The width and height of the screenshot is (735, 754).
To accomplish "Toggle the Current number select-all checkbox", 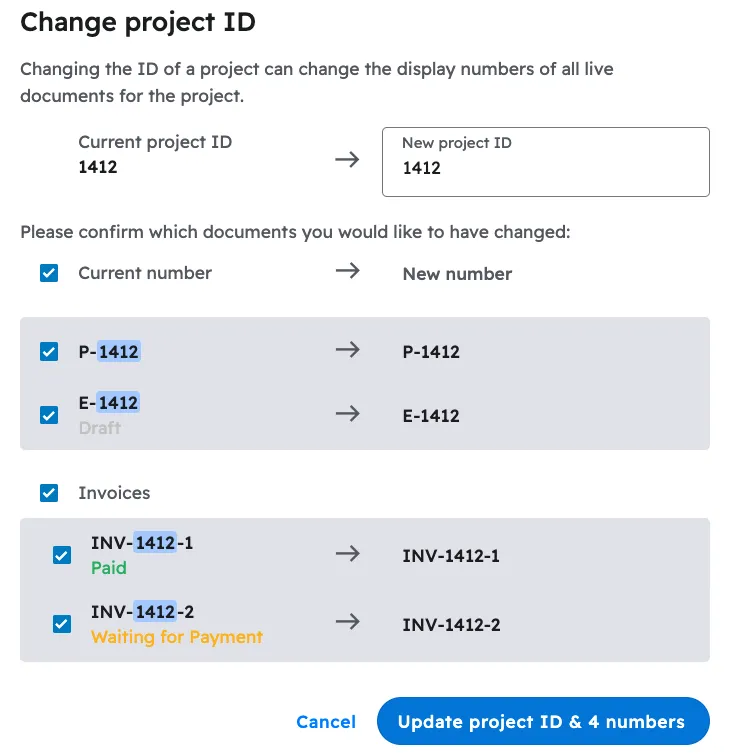I will [x=49, y=273].
